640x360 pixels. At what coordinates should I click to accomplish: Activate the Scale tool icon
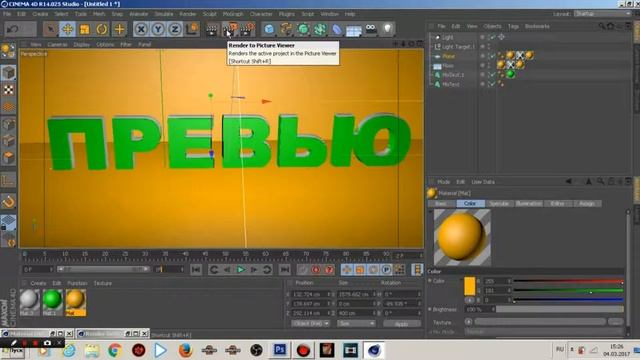(x=84, y=29)
